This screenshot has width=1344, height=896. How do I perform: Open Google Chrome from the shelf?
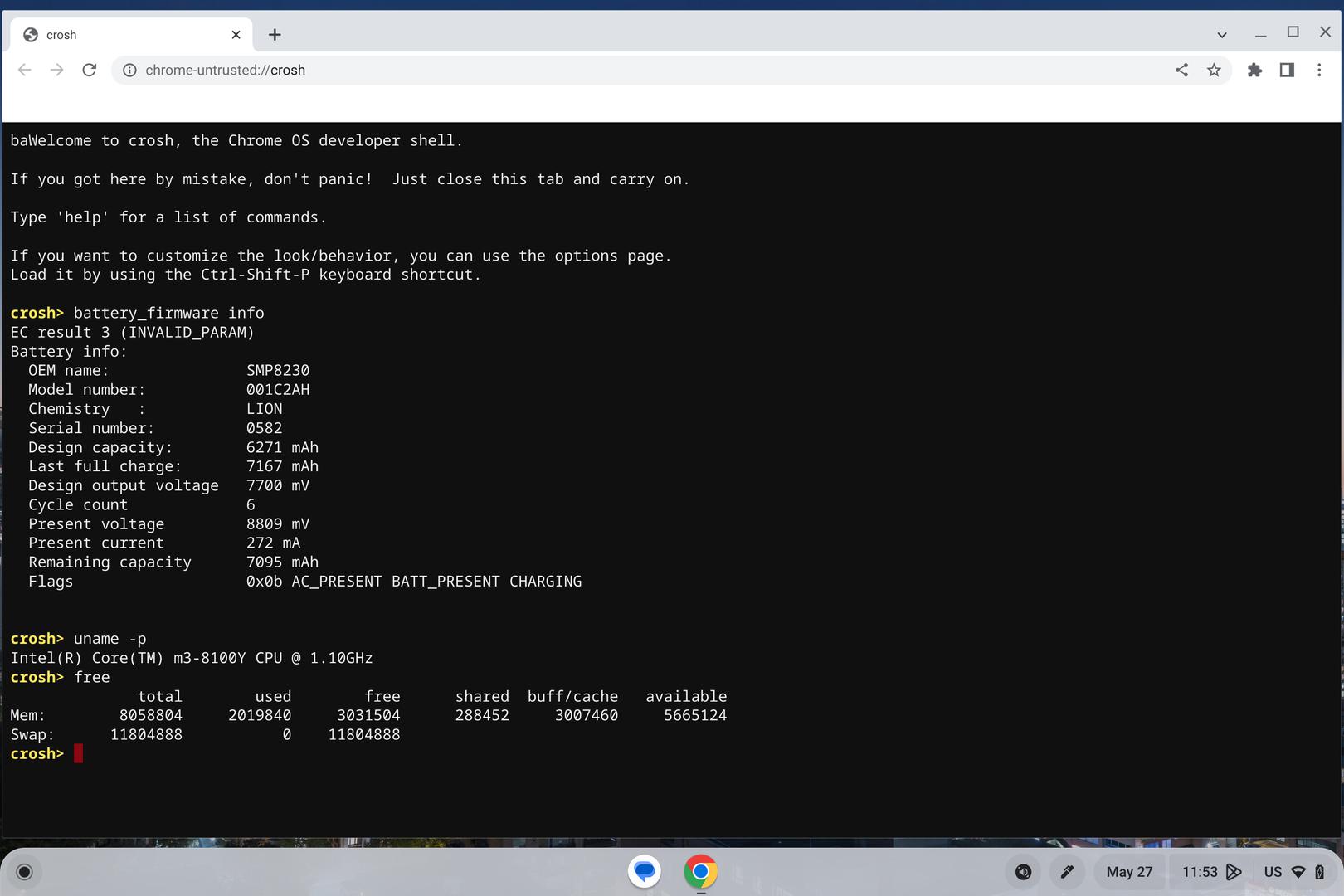[700, 871]
